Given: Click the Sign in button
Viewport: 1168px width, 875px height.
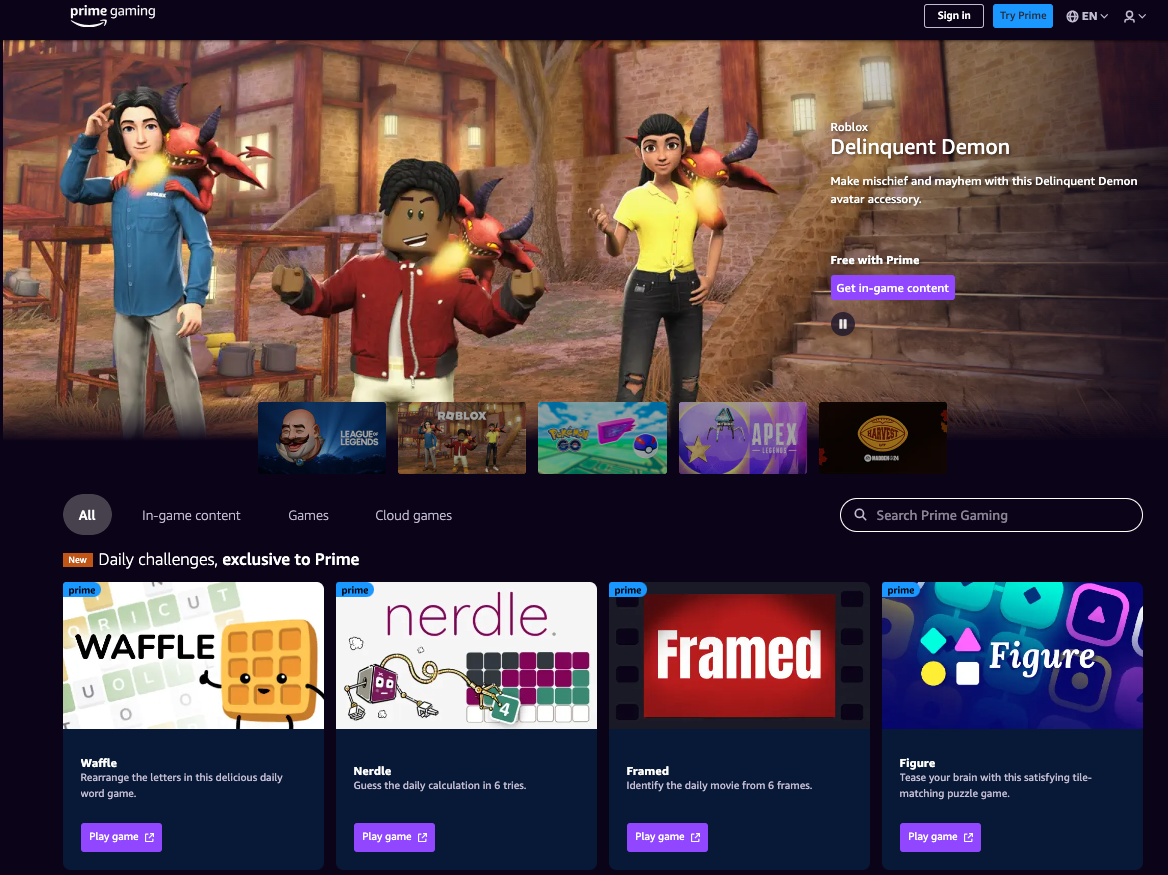Looking at the screenshot, I should [953, 16].
